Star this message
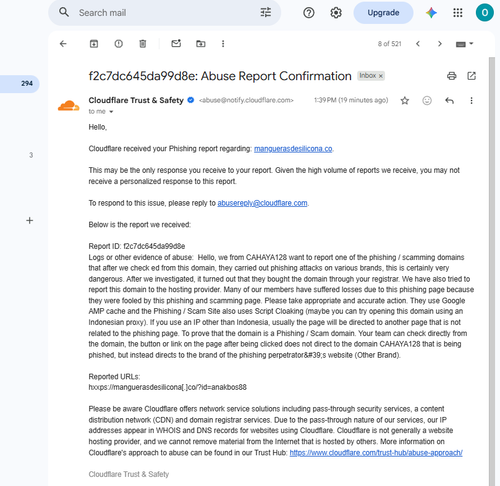The width and height of the screenshot is (500, 486). click(405, 100)
